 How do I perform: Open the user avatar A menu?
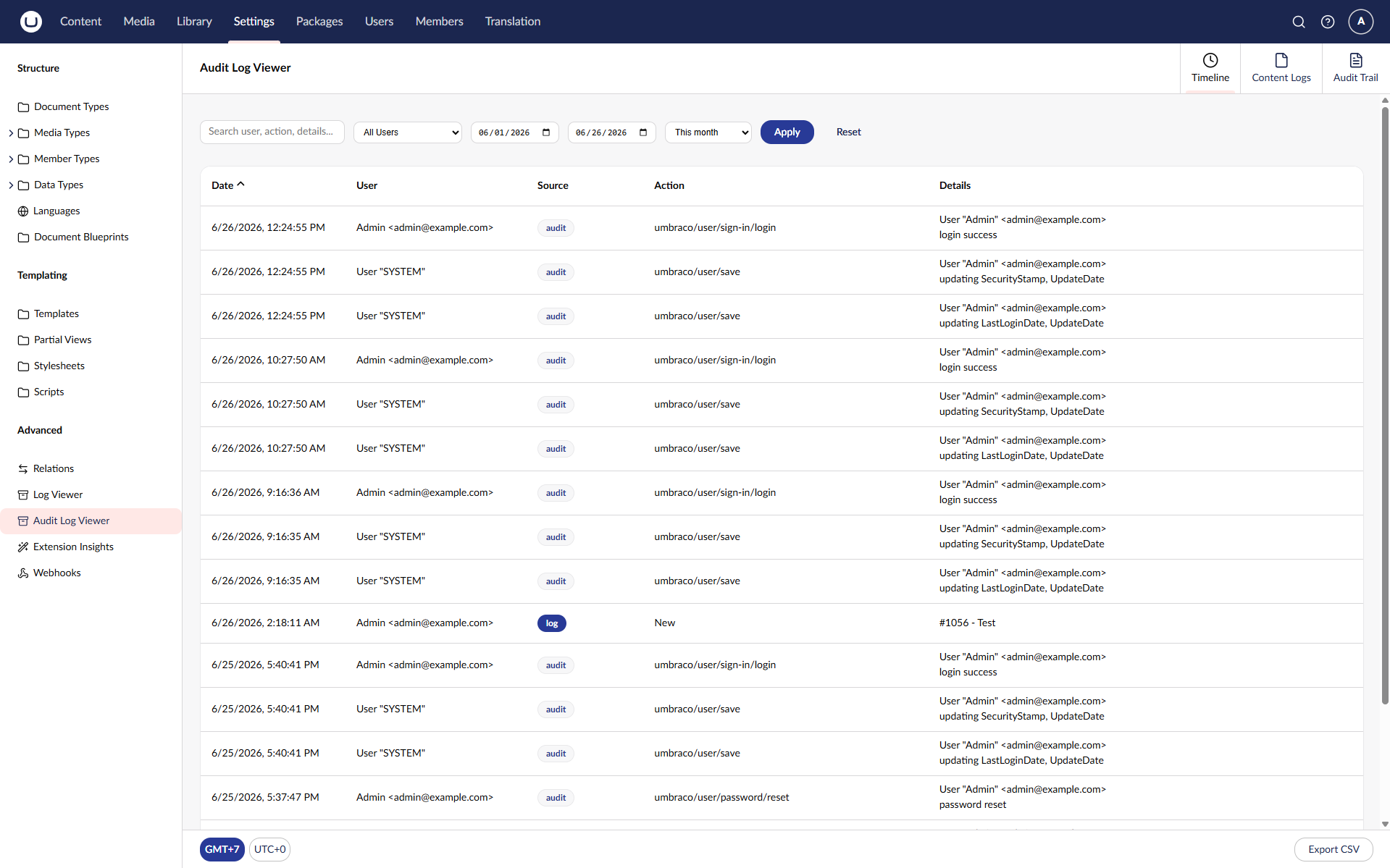[x=1361, y=22]
